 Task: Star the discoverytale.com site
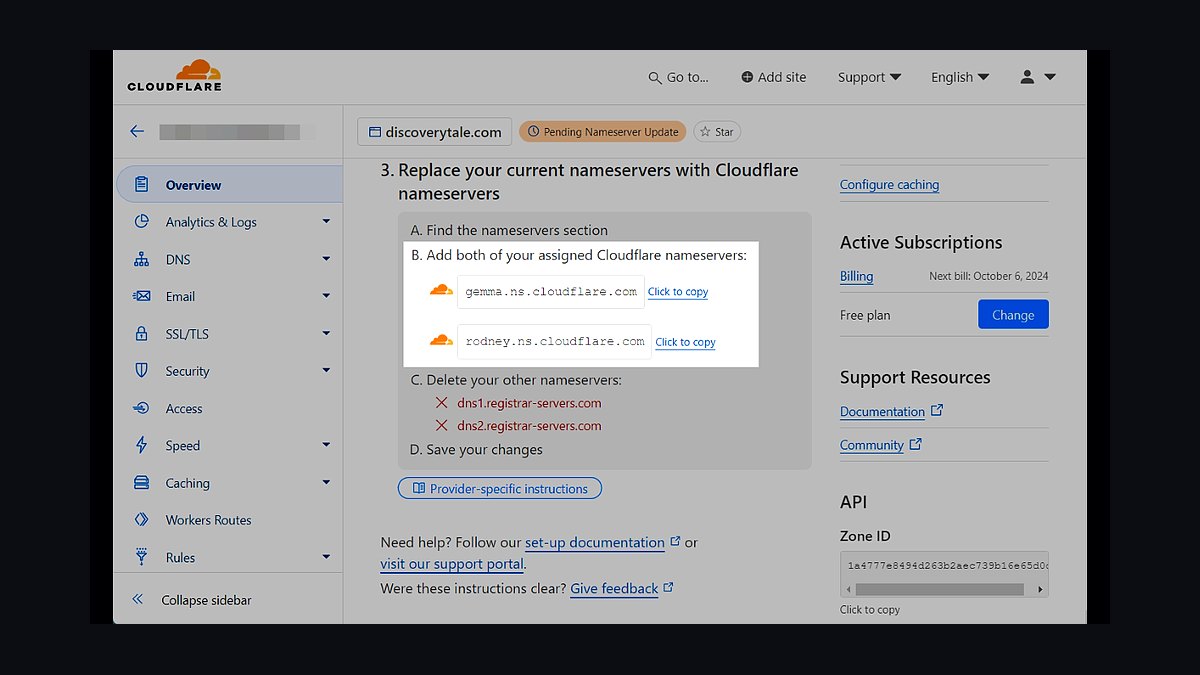click(x=716, y=132)
